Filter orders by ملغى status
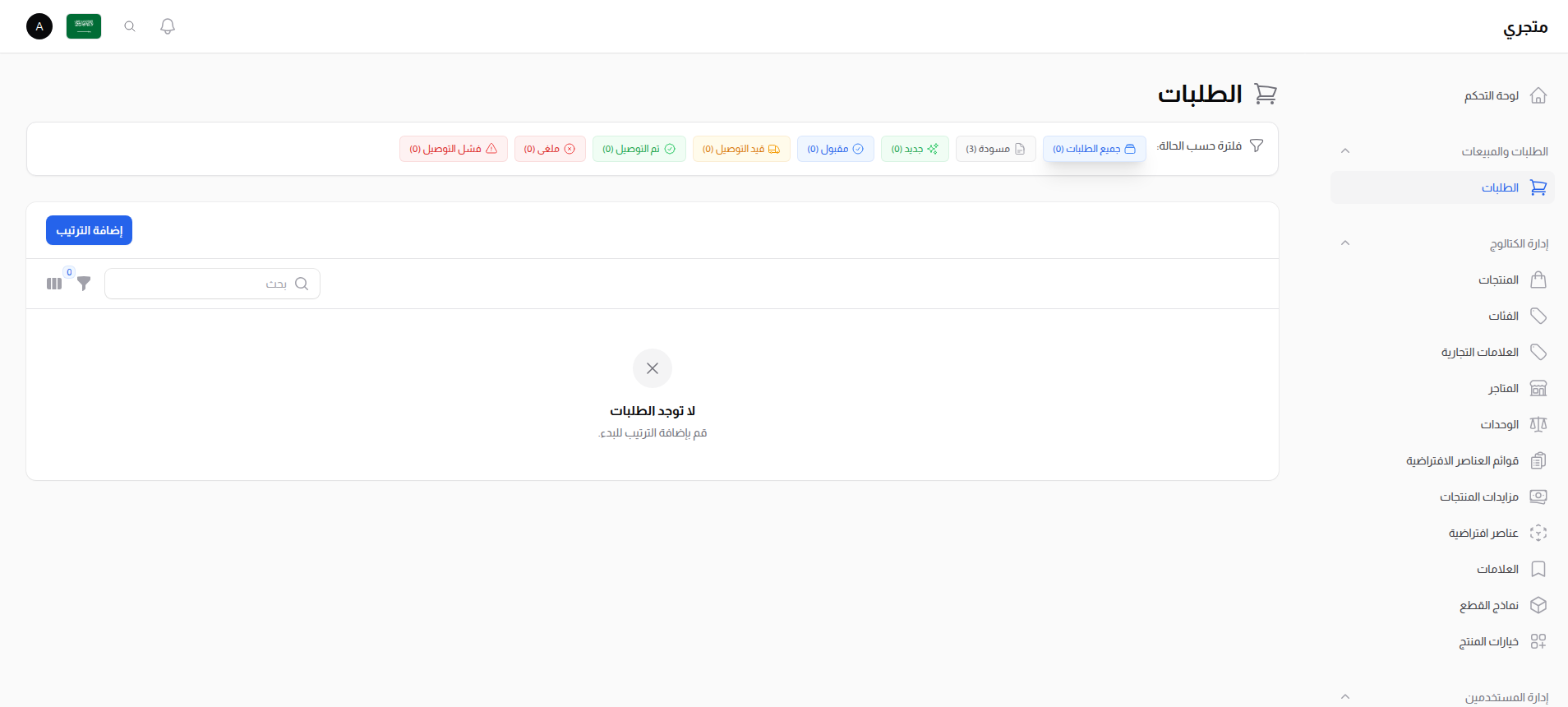 [x=550, y=149]
